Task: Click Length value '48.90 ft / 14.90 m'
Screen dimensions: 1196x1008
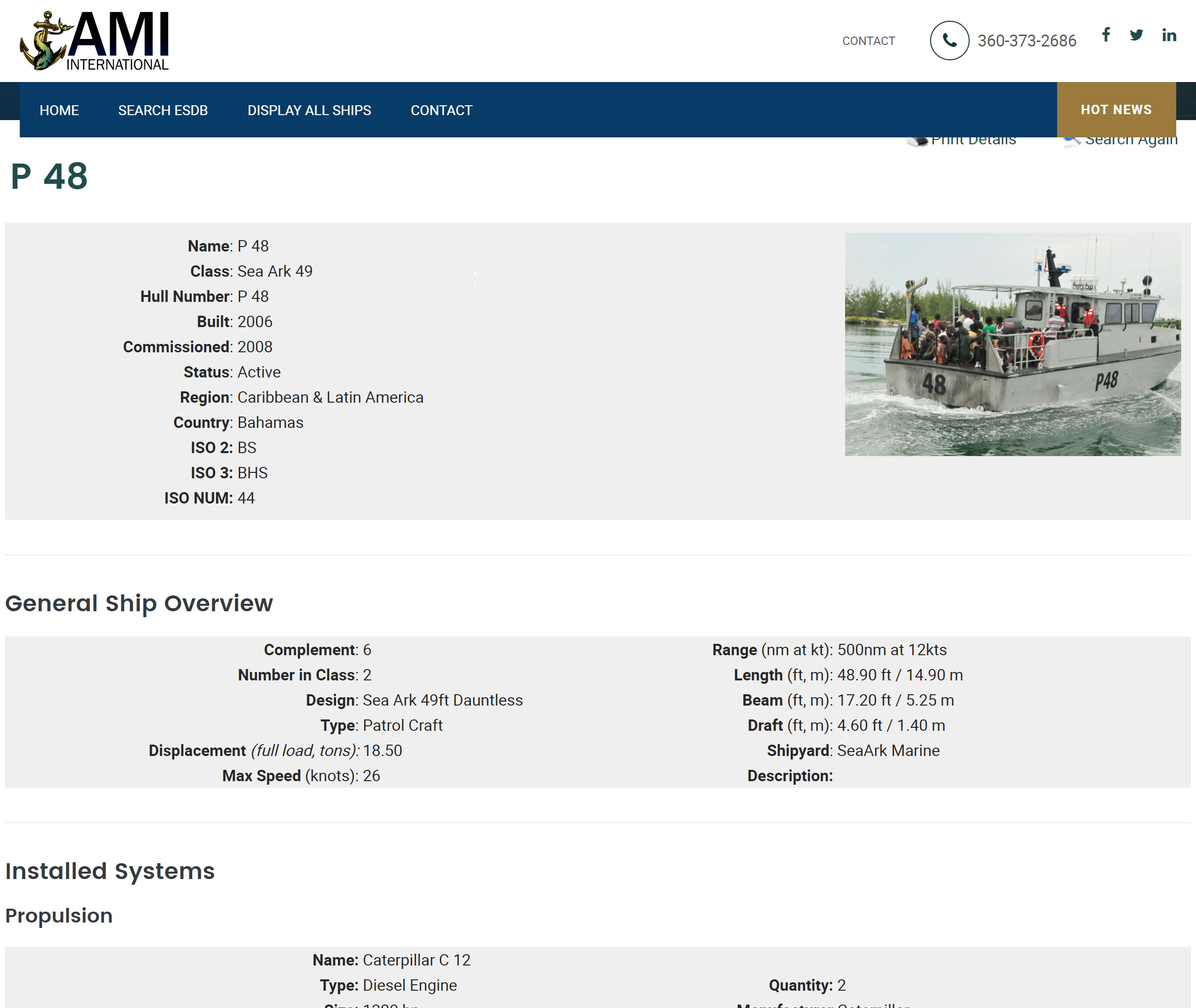Action: [x=900, y=675]
